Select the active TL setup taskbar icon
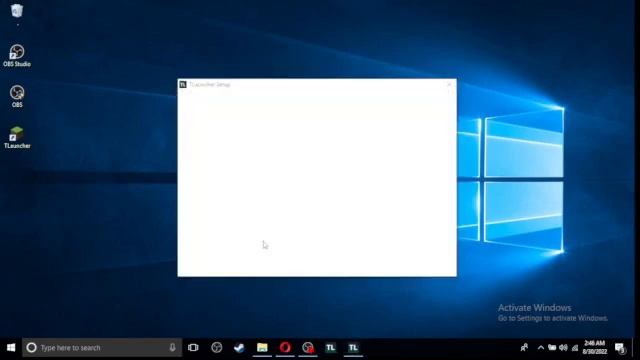This screenshot has width=640, height=360. pyautogui.click(x=353, y=348)
